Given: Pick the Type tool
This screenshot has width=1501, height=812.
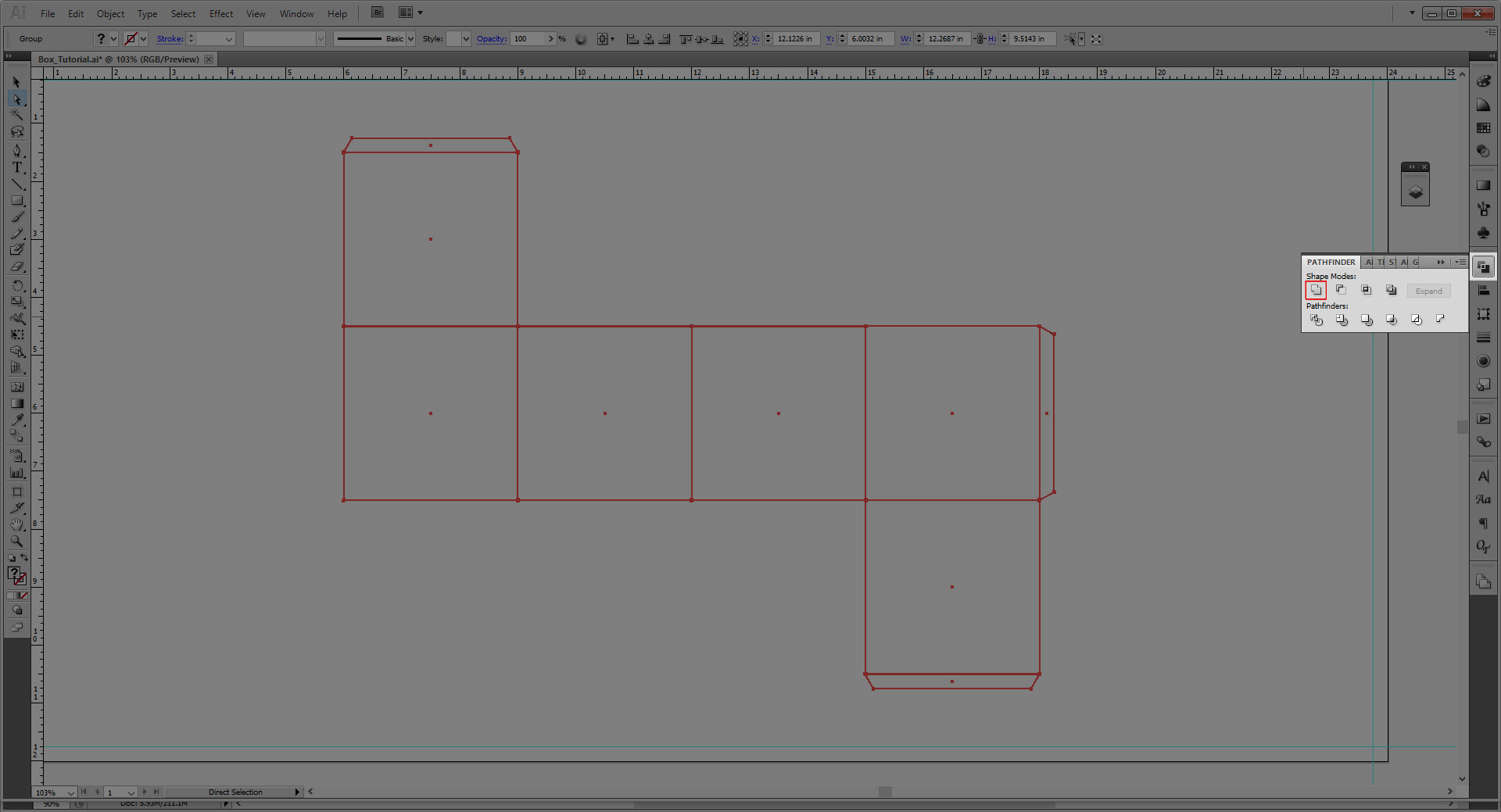Looking at the screenshot, I should tap(17, 167).
